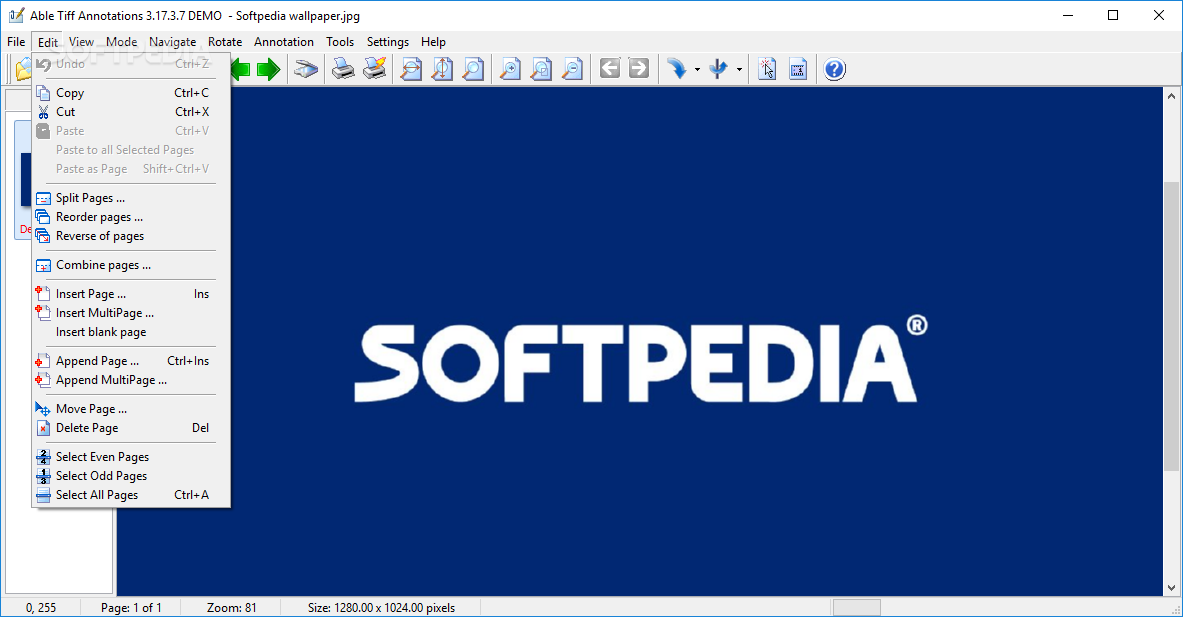Click the vertical scrollbar down arrow
The image size is (1183, 617).
tap(1171, 588)
